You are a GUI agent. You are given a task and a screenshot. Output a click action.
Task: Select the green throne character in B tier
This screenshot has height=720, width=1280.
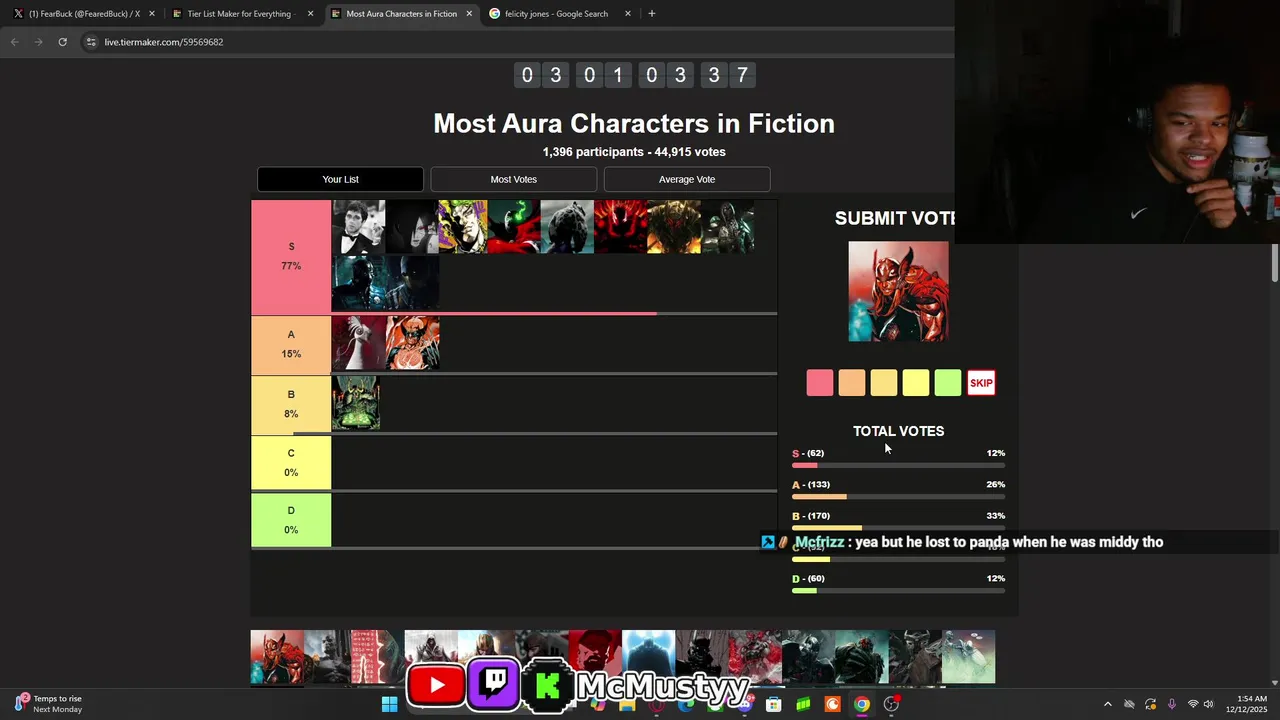pos(356,403)
